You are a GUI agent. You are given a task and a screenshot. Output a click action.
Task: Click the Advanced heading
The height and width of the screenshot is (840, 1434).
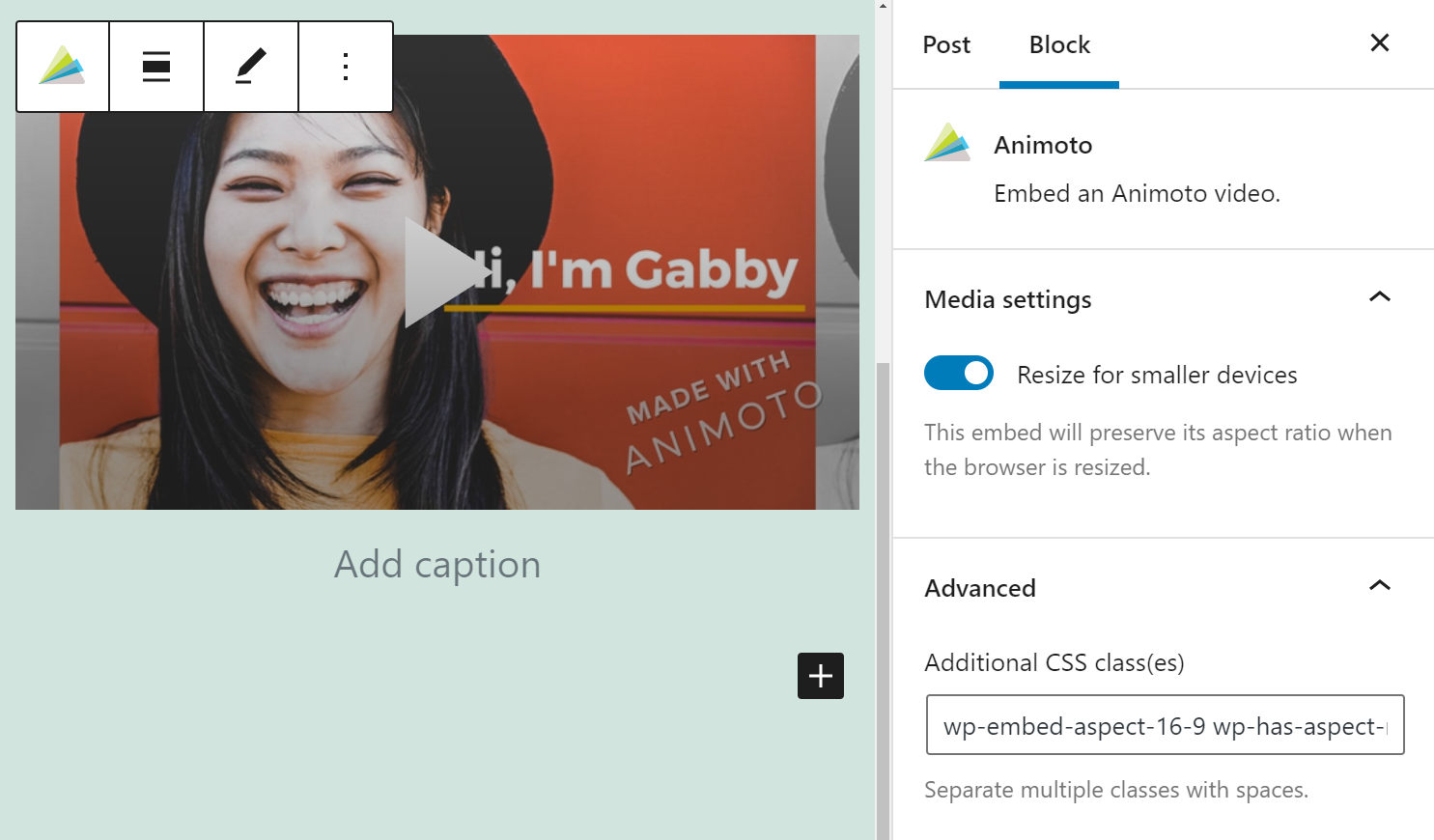[x=979, y=588]
